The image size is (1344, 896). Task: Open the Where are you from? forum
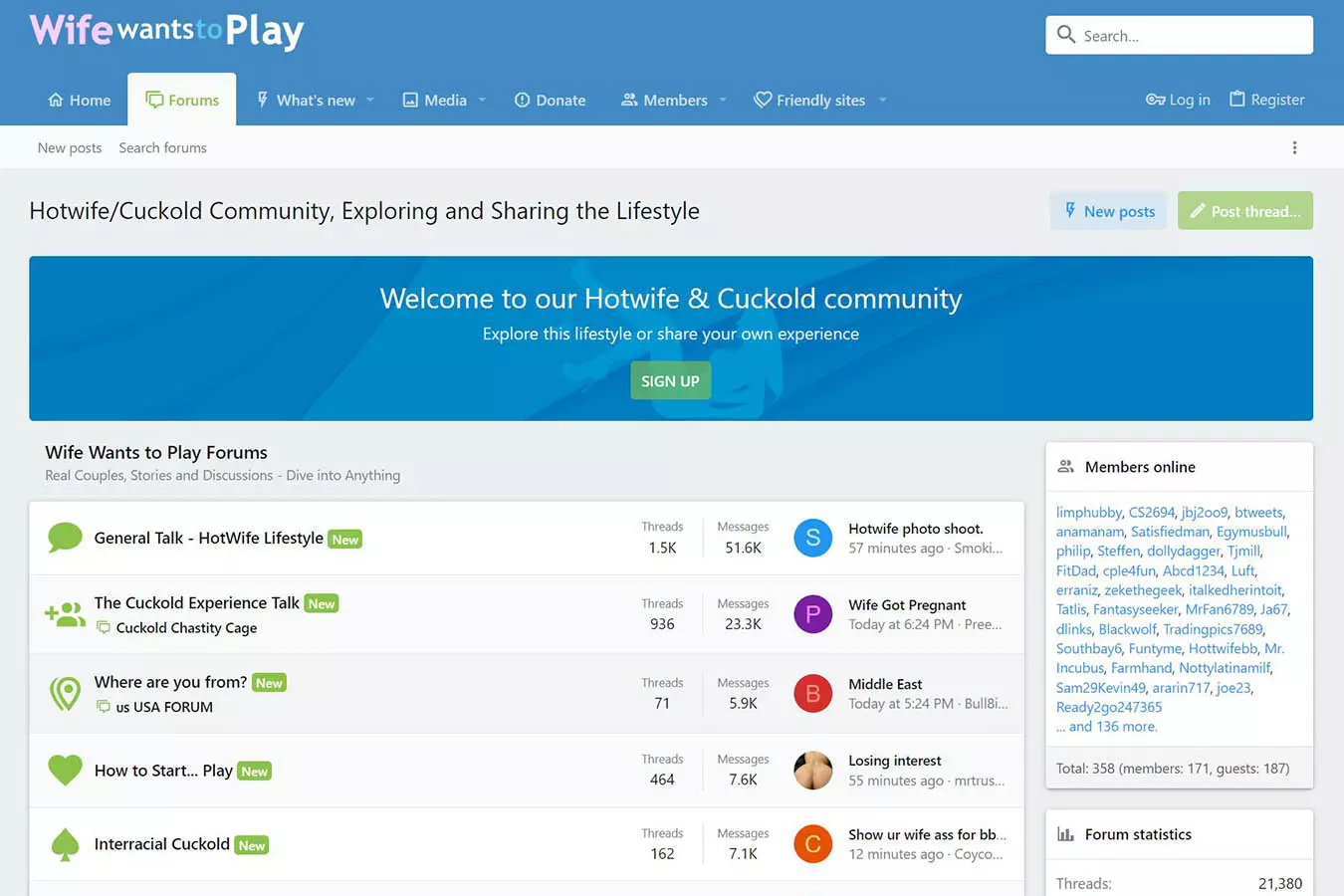tap(170, 682)
